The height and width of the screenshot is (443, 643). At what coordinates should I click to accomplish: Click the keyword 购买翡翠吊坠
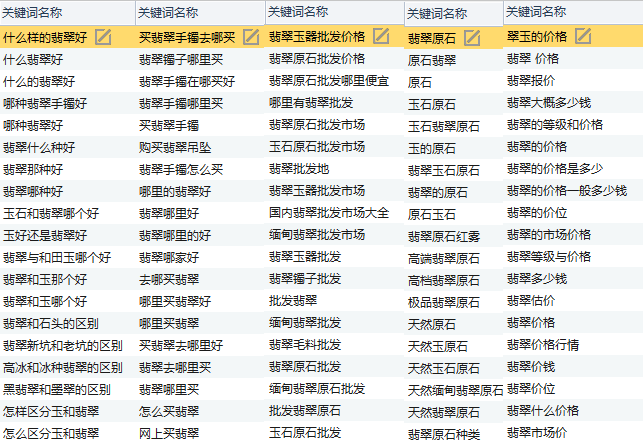(x=174, y=147)
